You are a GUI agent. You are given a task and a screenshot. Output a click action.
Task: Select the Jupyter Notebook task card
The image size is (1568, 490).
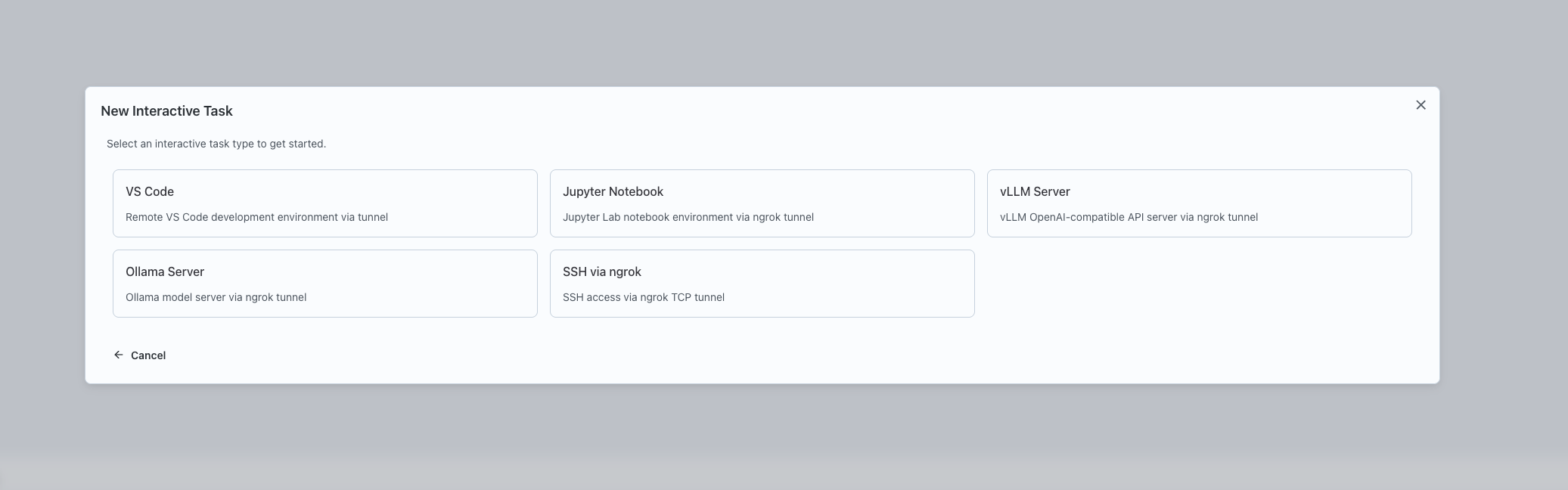[762, 203]
